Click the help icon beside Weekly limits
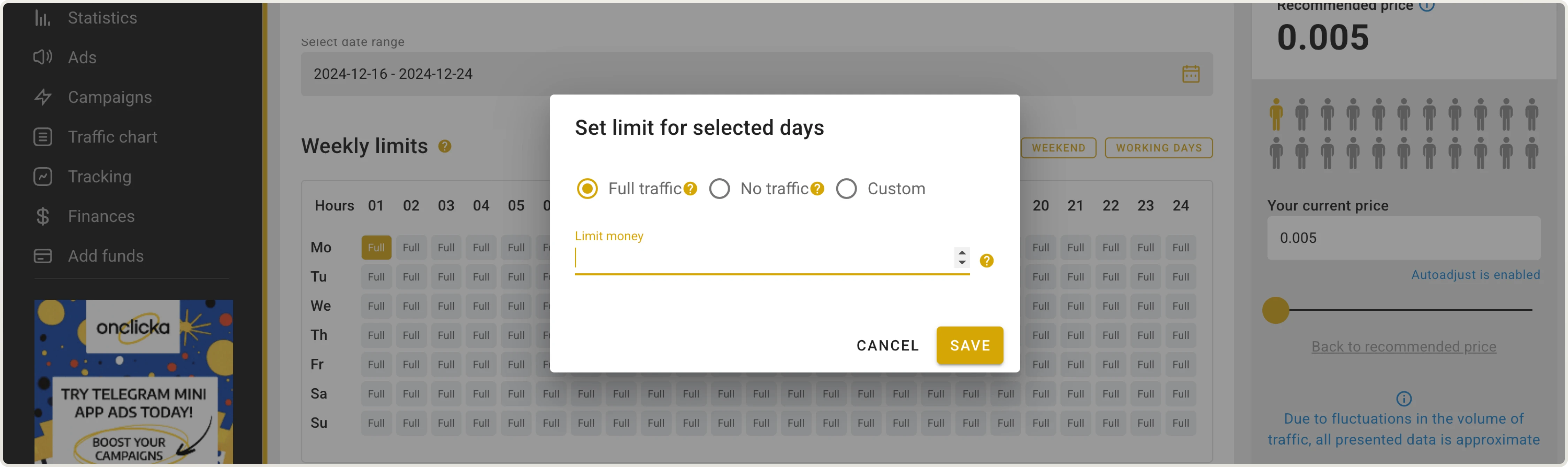 445,147
